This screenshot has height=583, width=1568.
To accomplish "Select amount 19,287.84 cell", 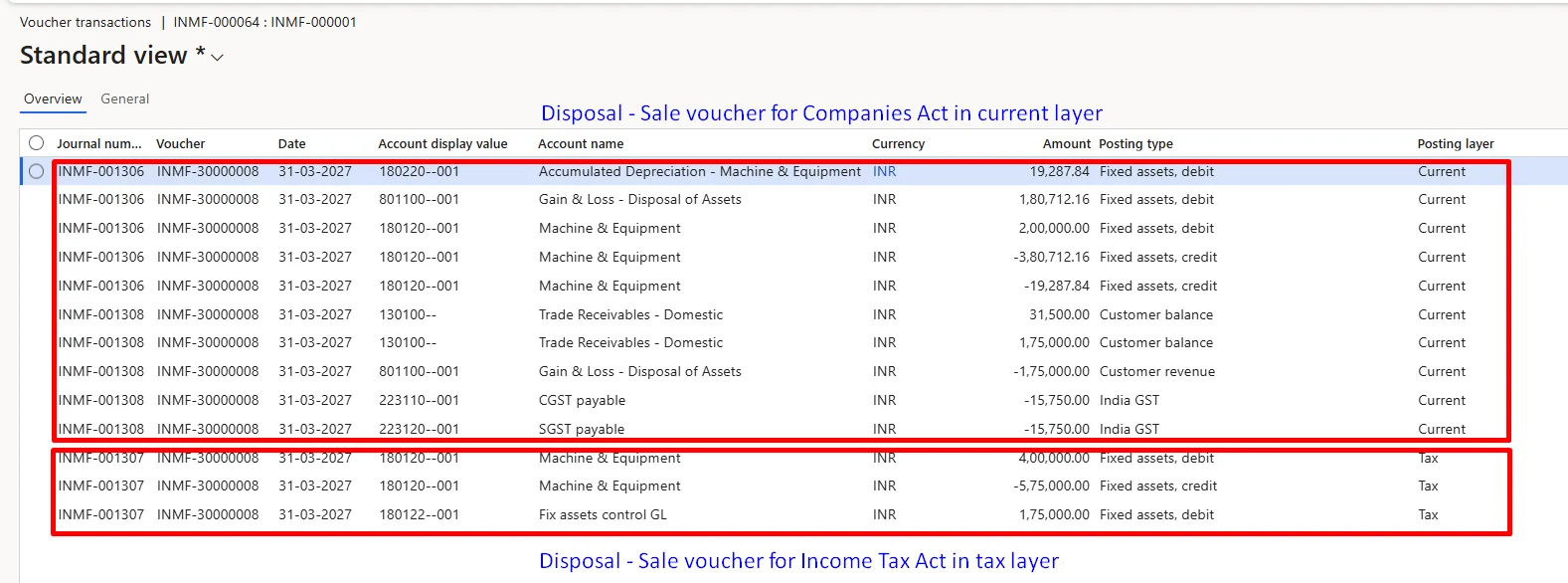I will [x=1059, y=172].
